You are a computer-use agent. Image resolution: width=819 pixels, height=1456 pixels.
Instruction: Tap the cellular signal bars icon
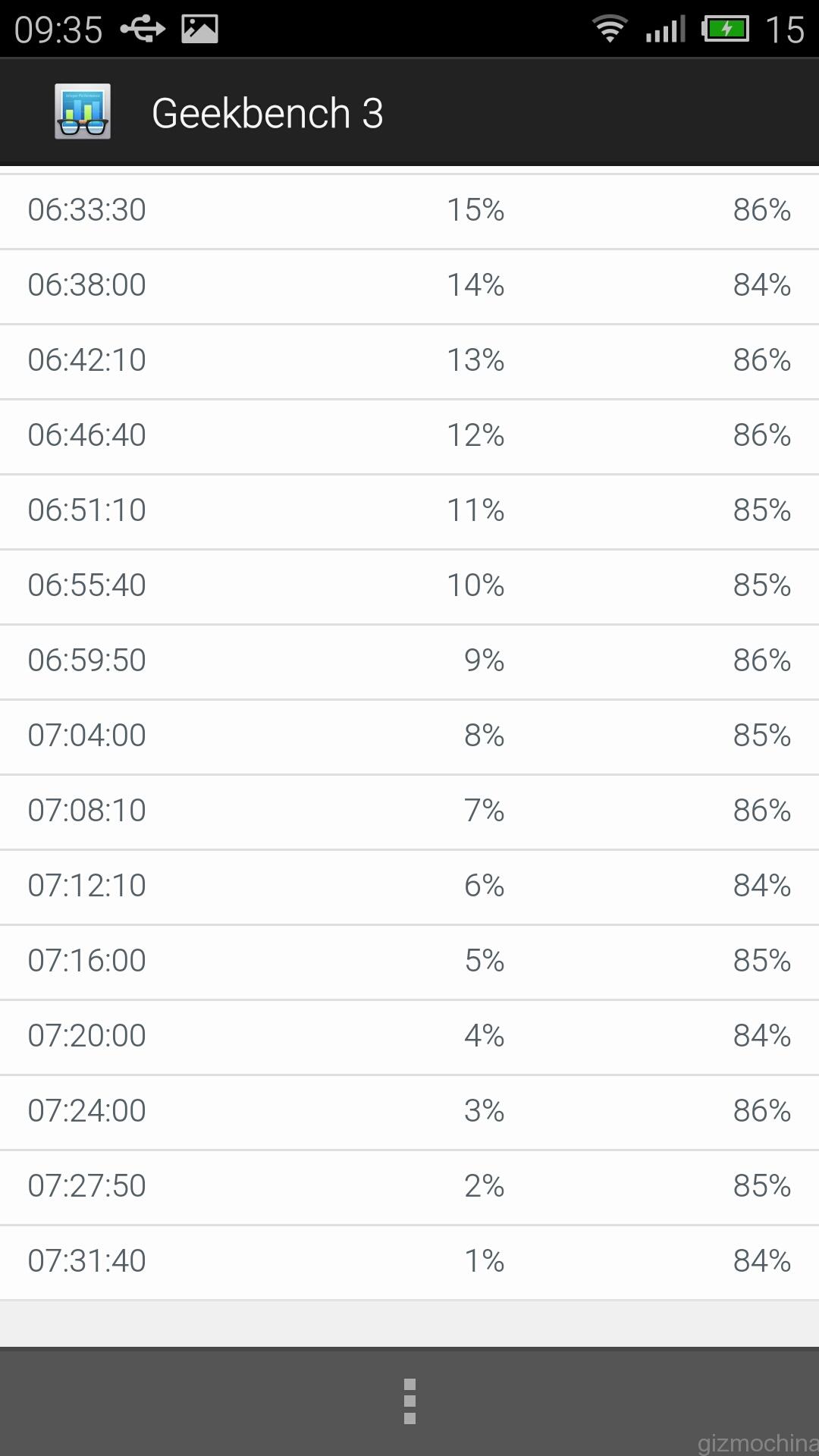(x=665, y=29)
